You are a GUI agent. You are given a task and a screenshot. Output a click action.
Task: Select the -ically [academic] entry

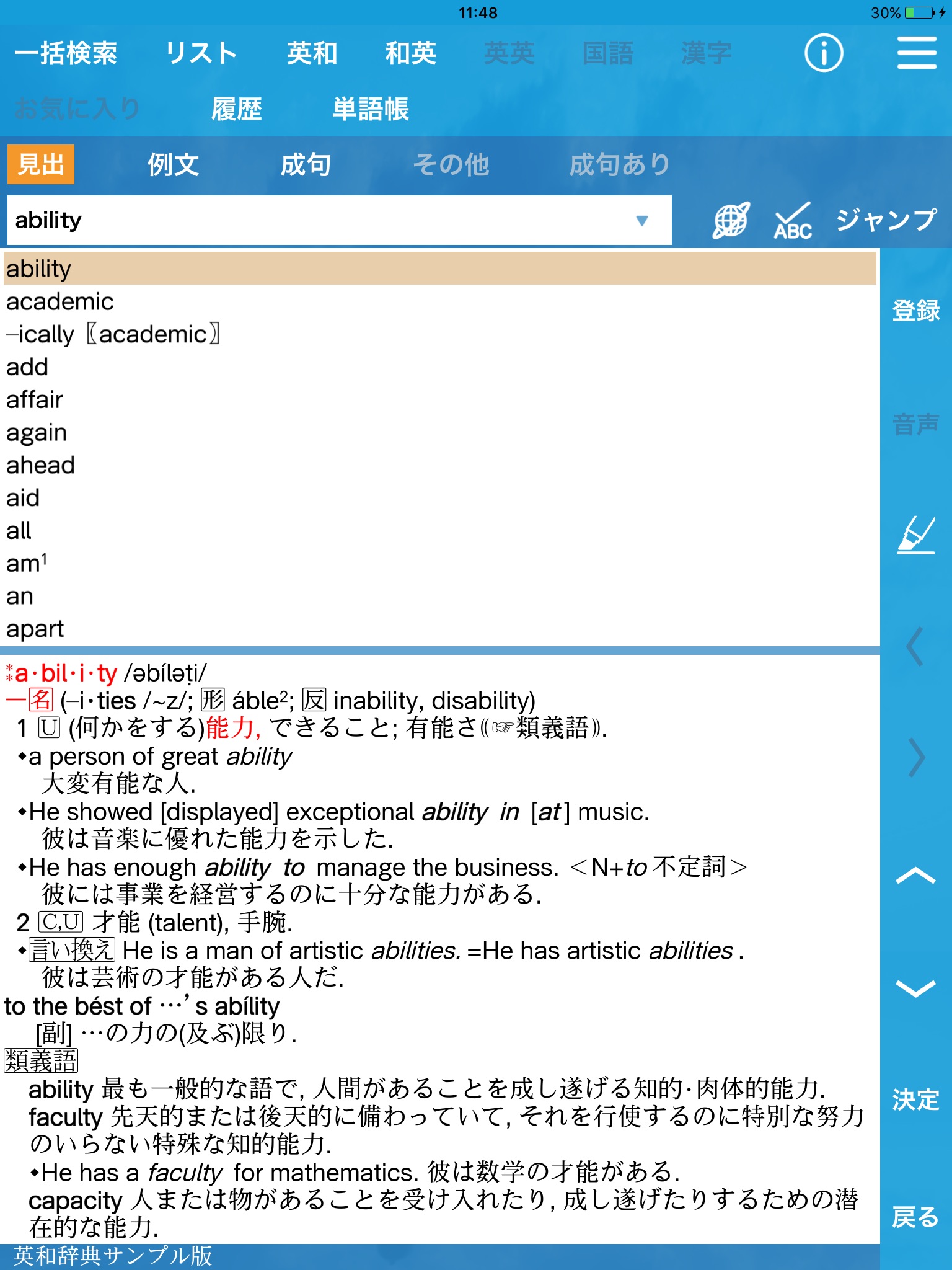point(440,334)
